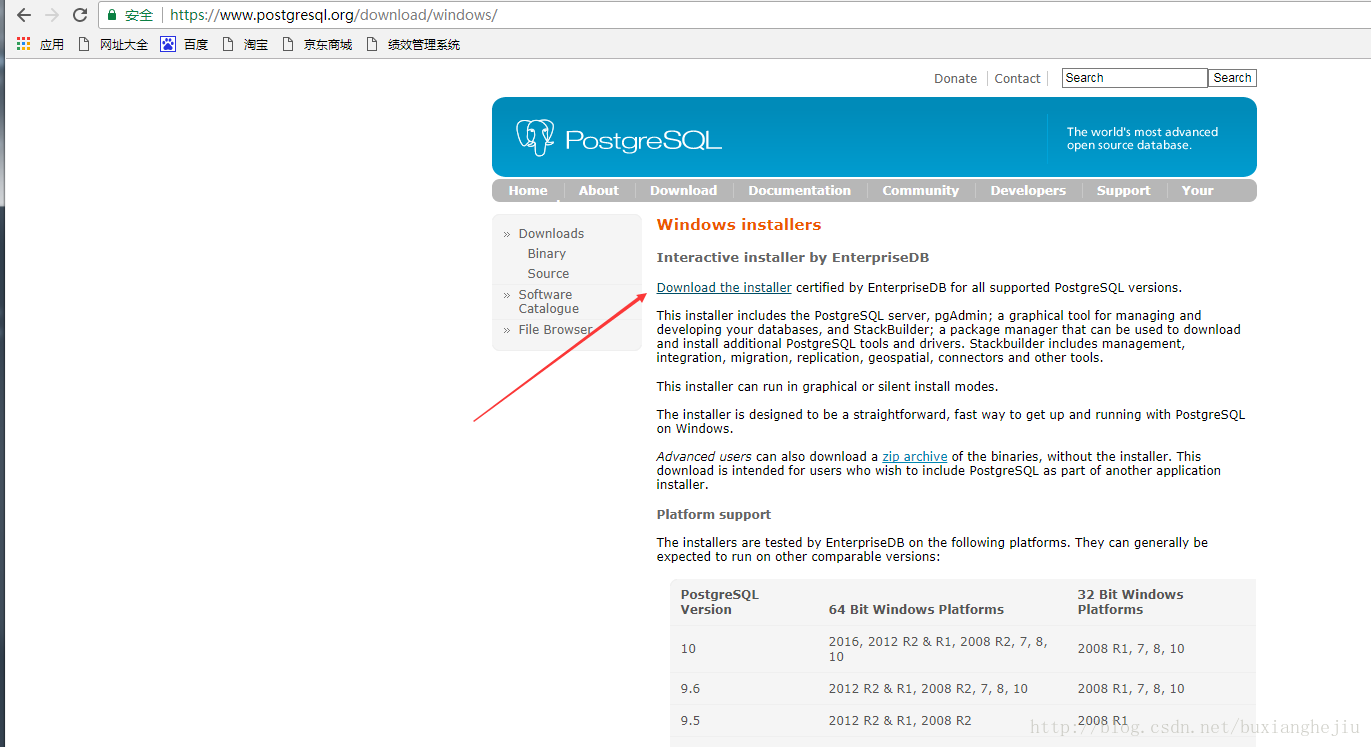Image resolution: width=1371 pixels, height=747 pixels.
Task: Open the Community nav tab
Action: point(920,190)
